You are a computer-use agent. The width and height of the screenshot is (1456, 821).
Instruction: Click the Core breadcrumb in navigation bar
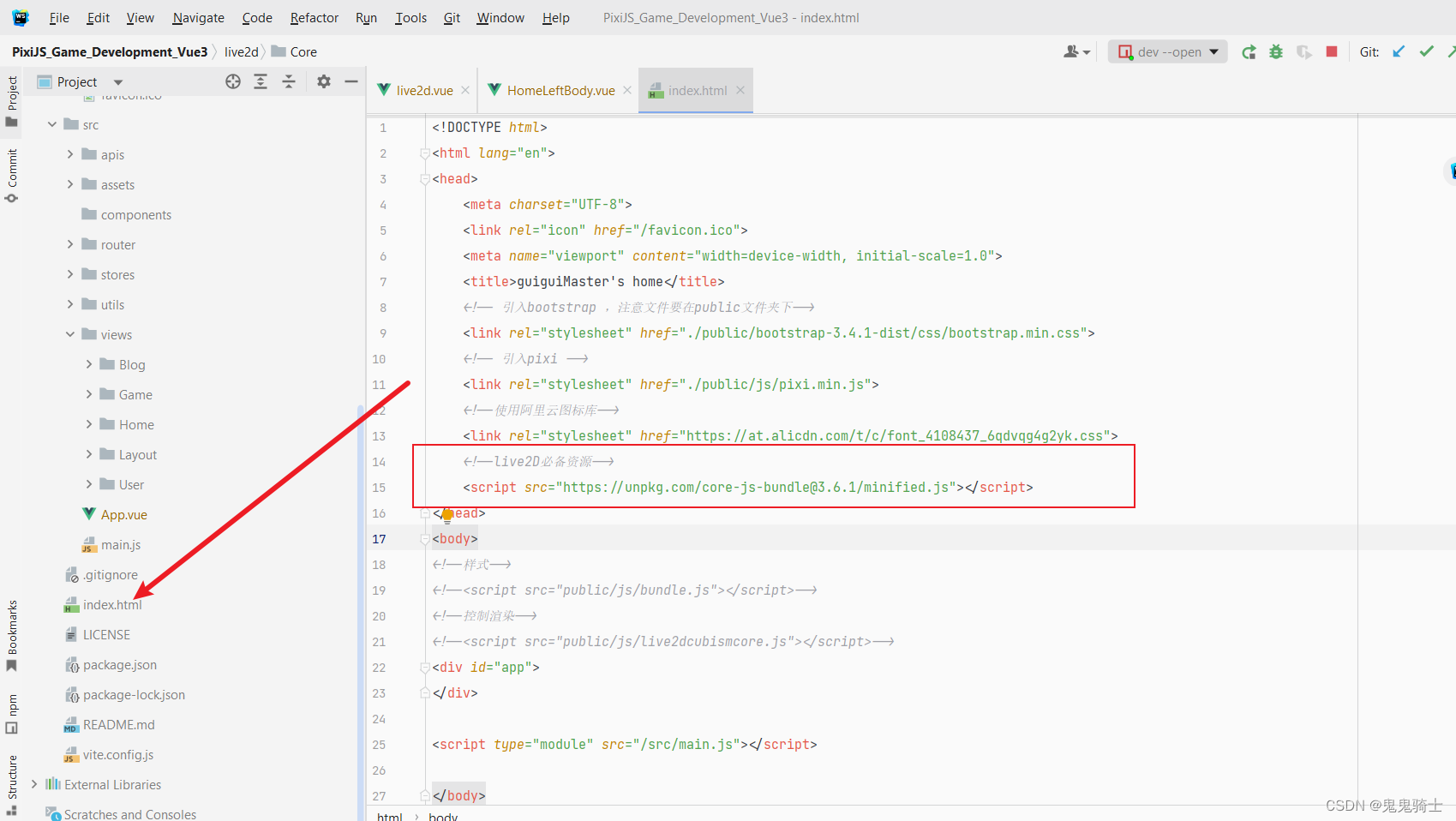294,52
